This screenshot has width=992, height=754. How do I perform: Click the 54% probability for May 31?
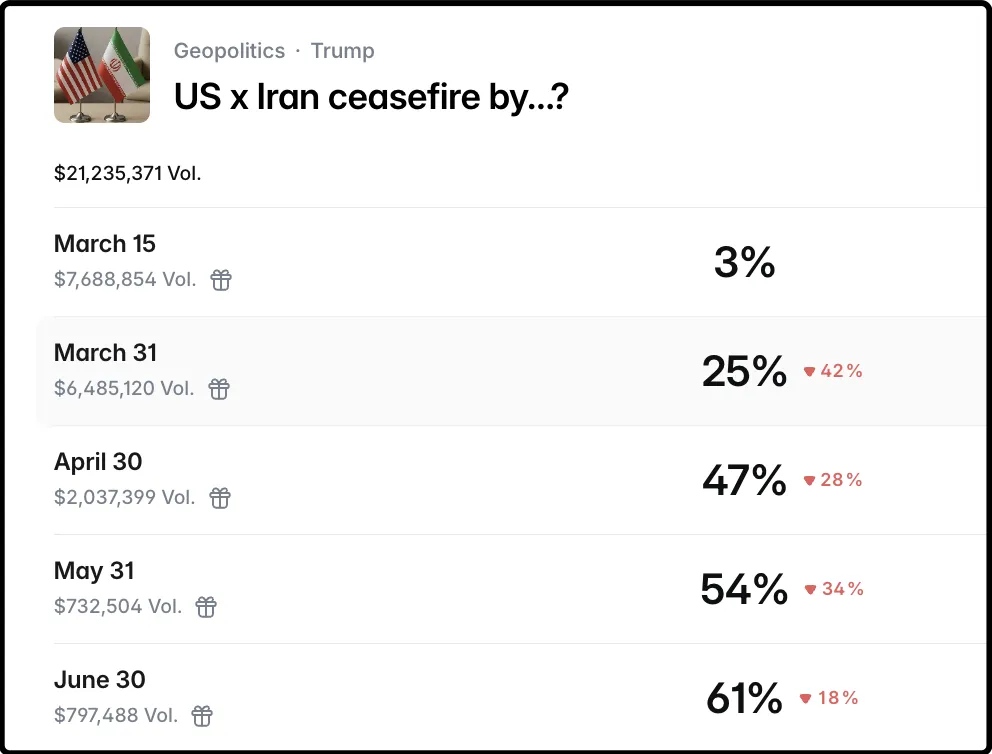[744, 590]
